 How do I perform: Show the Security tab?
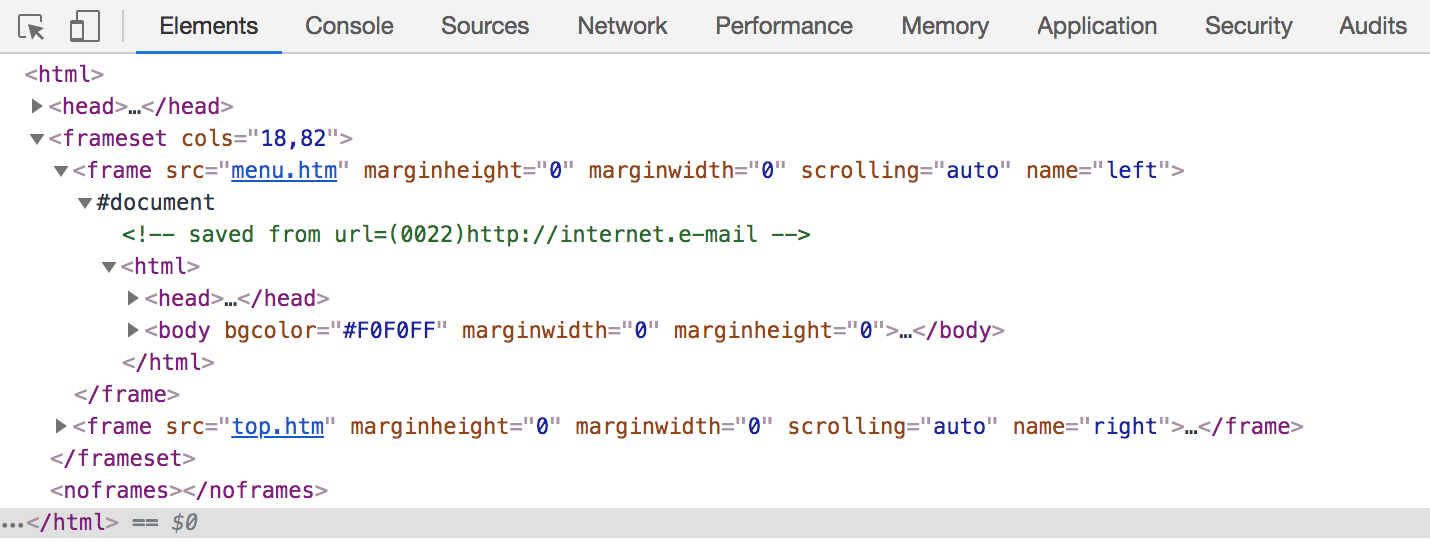point(1248,27)
